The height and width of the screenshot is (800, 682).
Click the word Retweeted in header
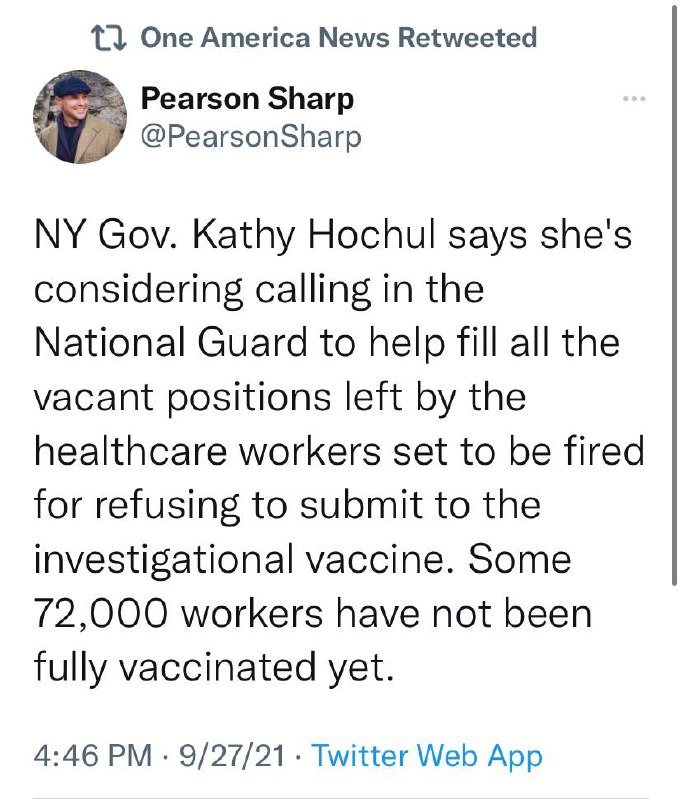pos(467,38)
